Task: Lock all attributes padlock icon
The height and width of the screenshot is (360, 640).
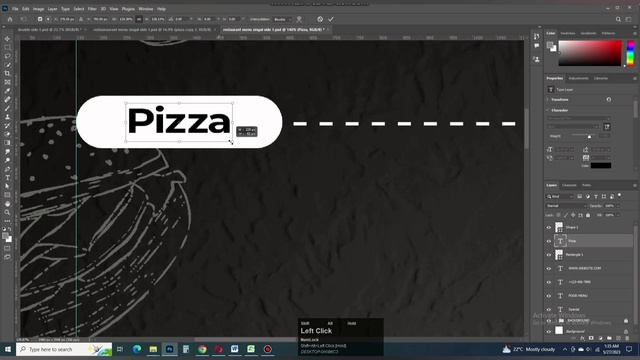Action: [x=588, y=215]
